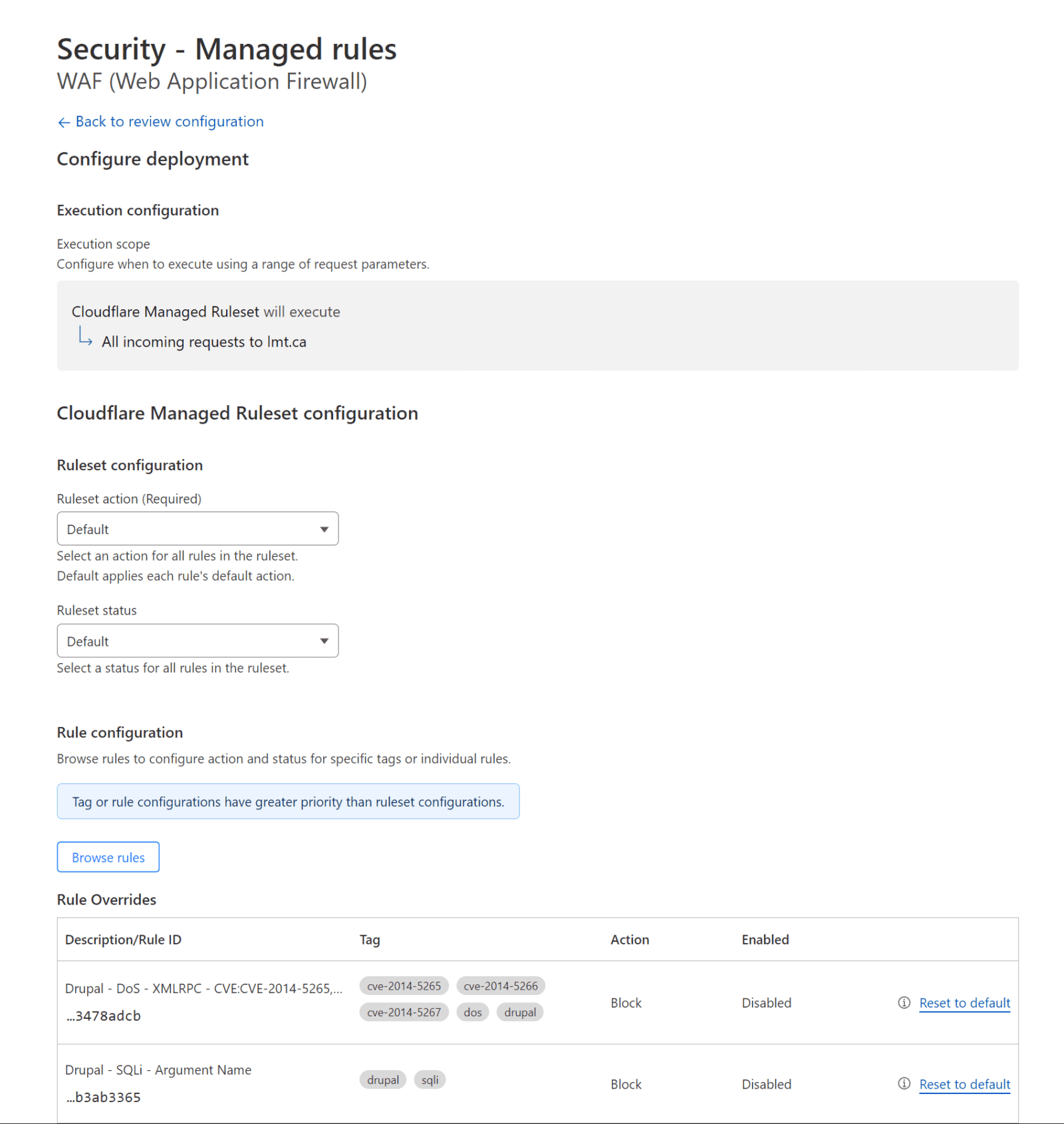1064x1124 pixels.
Task: Open the Back to review configuration link
Action: point(169,122)
